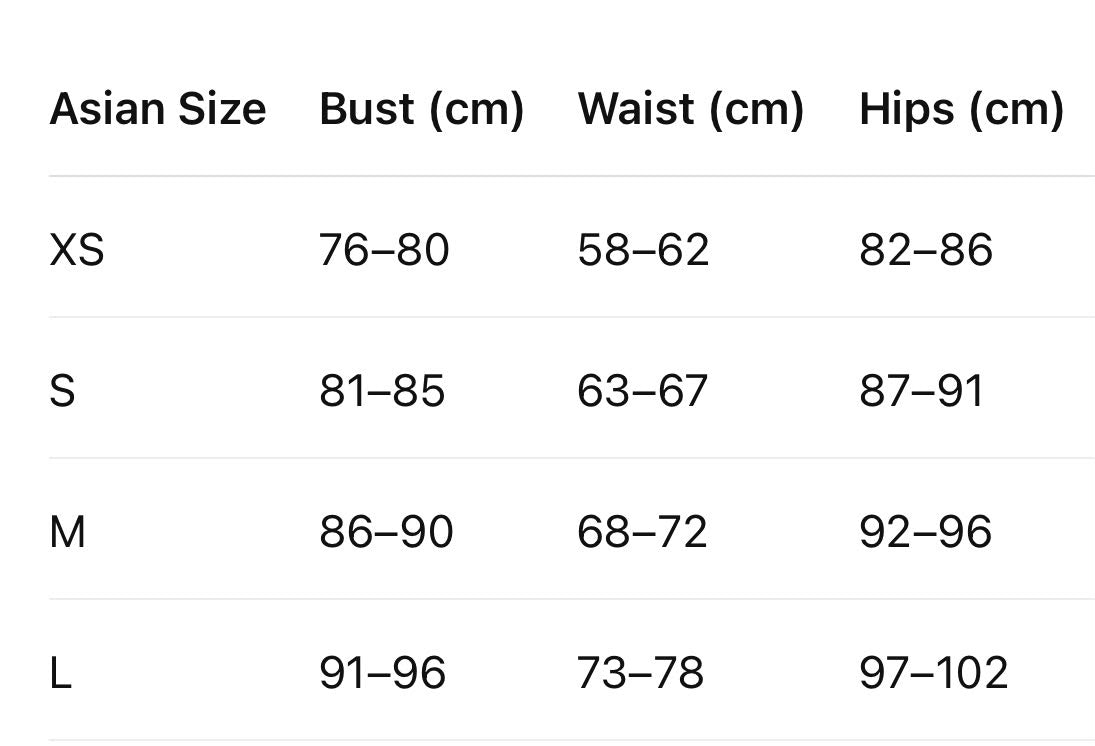Click the XS waist value 58–62
The width and height of the screenshot is (1095, 746).
click(643, 250)
